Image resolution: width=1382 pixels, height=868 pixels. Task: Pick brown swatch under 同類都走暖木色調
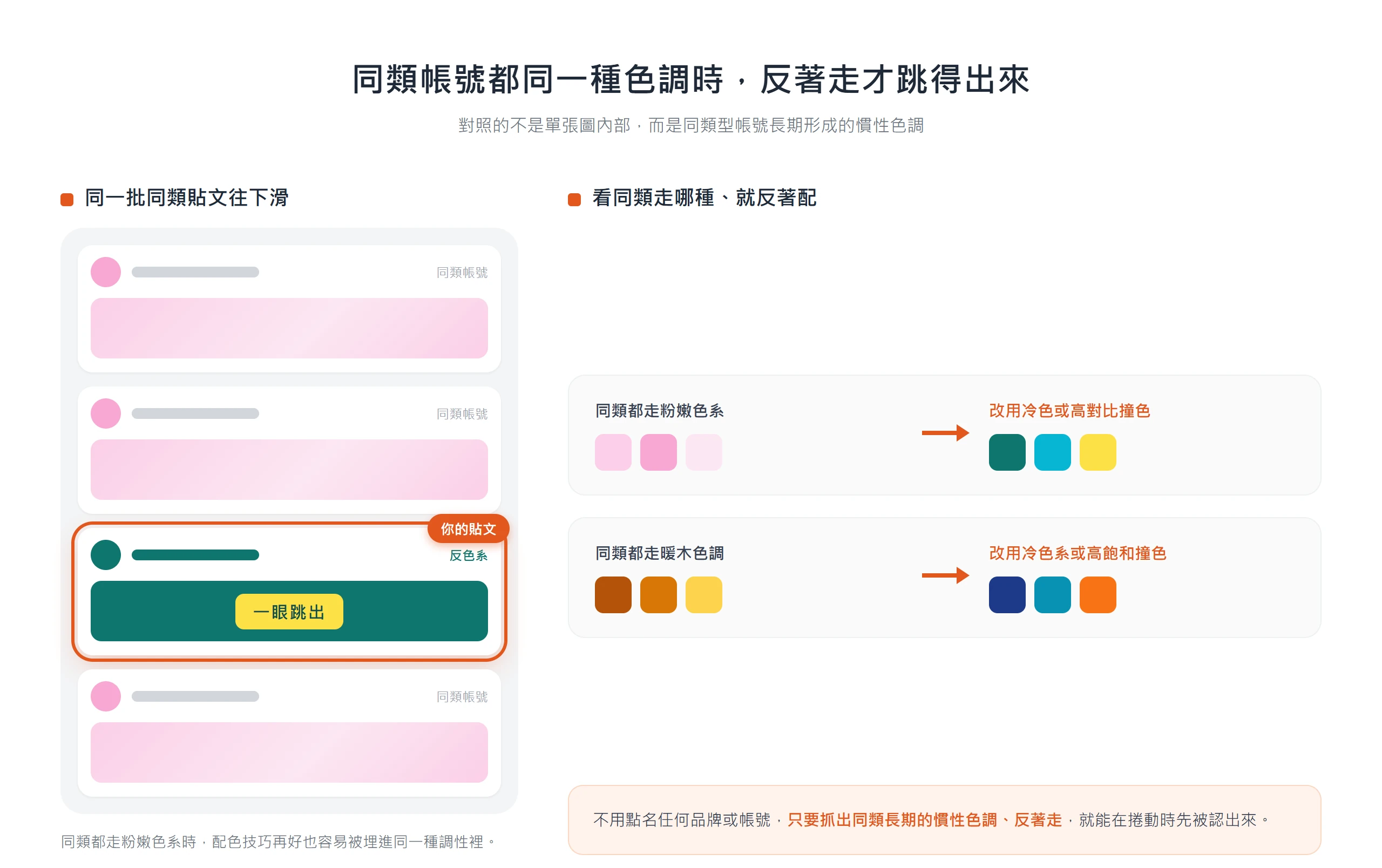click(x=613, y=595)
